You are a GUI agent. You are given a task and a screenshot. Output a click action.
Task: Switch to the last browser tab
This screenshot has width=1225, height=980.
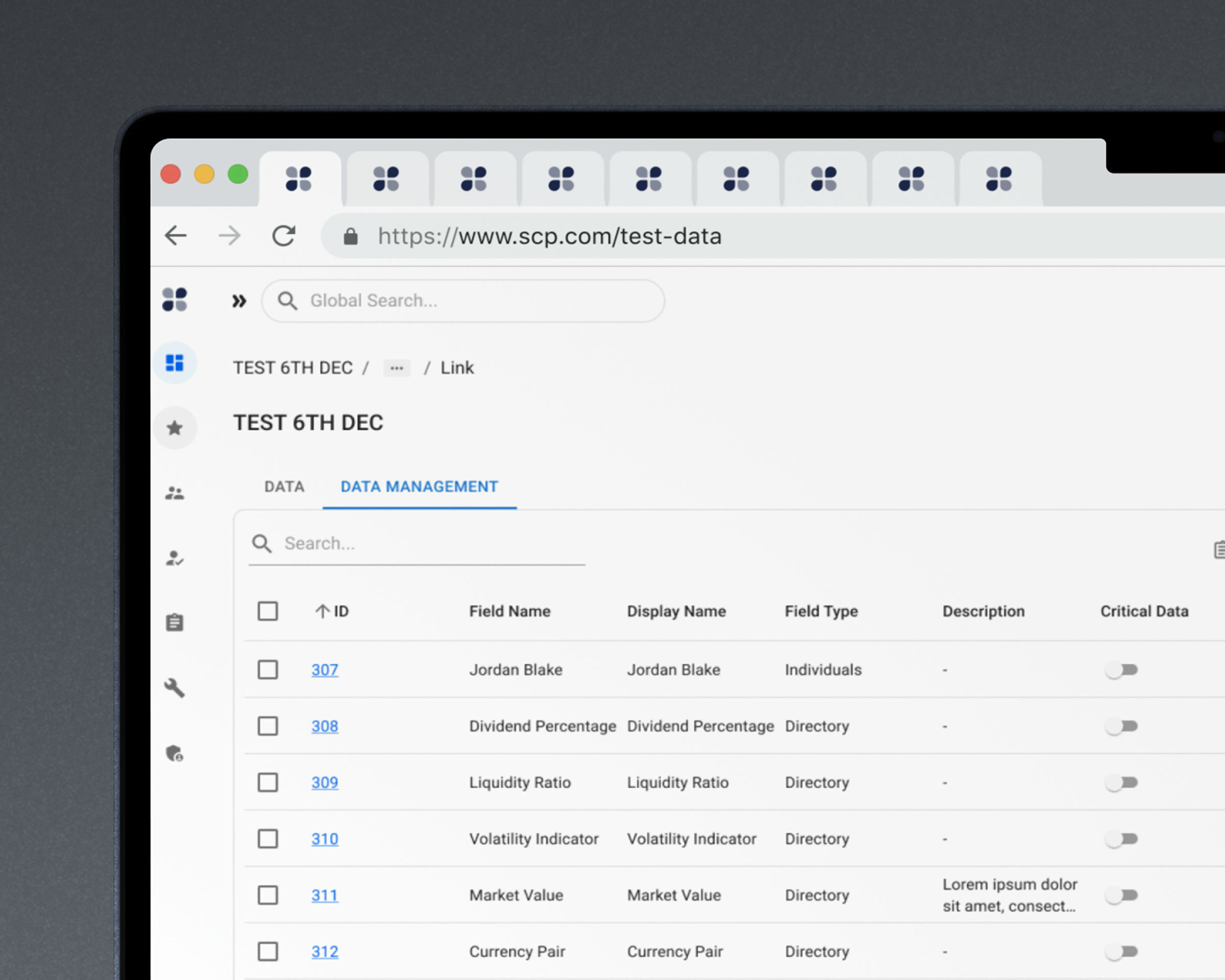[999, 179]
